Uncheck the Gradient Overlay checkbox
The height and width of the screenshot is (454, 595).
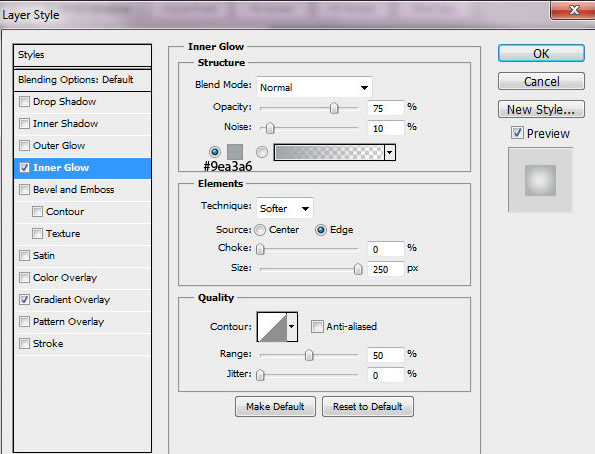24,300
